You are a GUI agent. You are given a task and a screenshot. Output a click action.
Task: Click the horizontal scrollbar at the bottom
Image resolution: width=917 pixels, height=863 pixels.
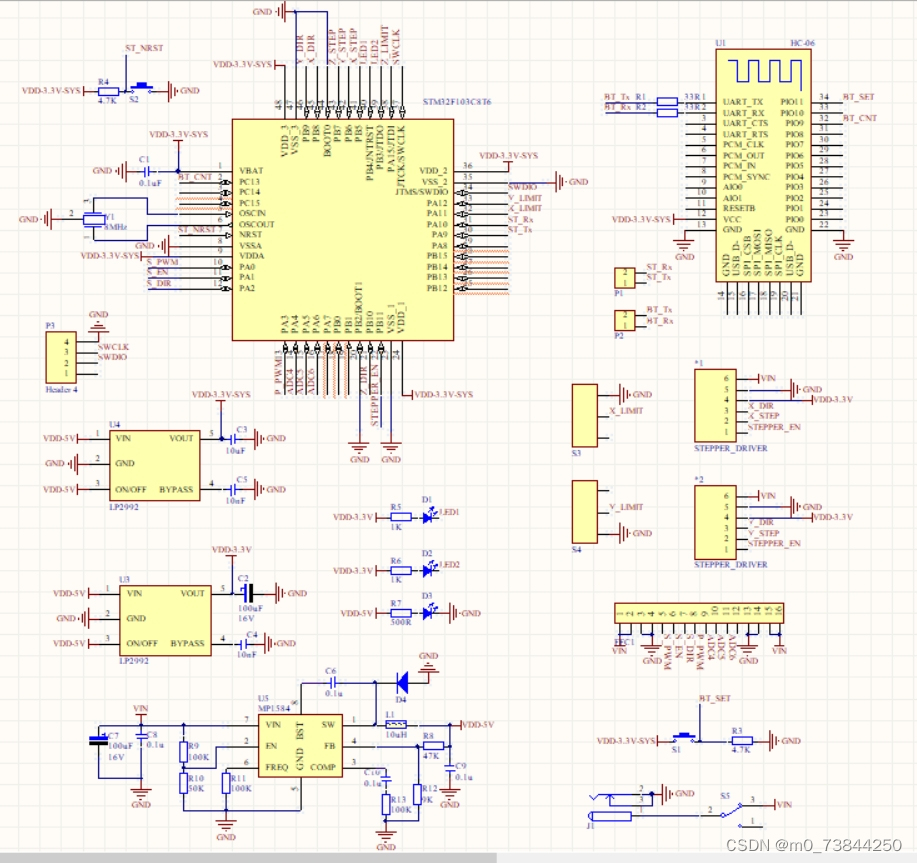click(249, 858)
